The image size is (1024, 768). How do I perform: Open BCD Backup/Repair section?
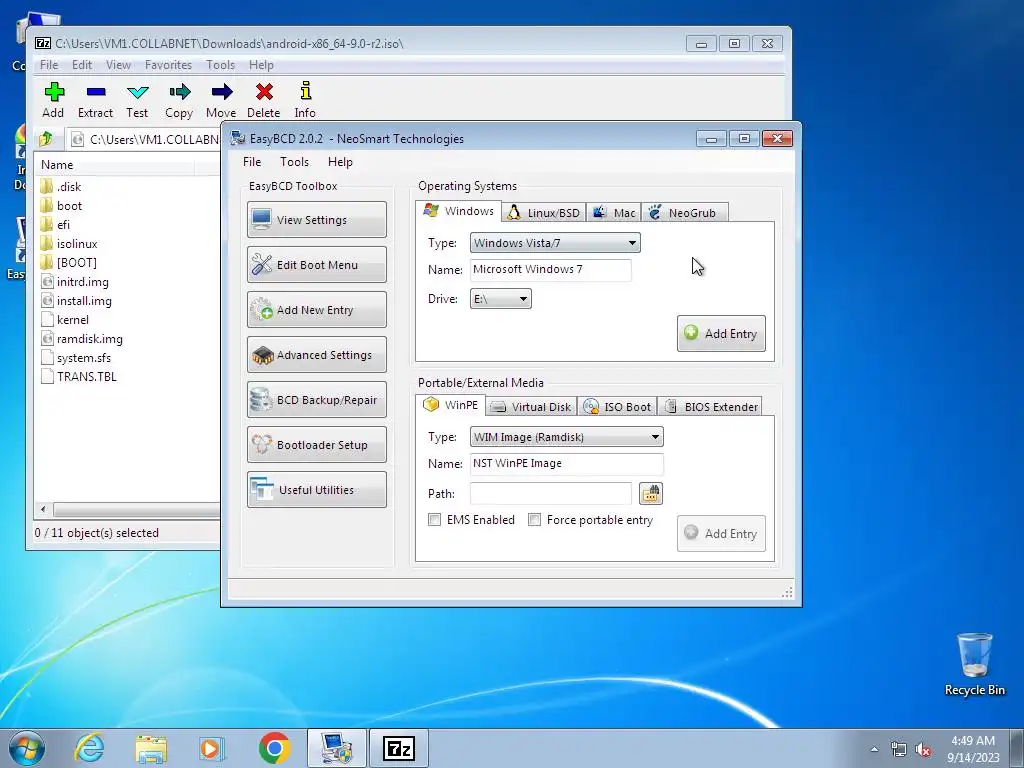click(317, 400)
